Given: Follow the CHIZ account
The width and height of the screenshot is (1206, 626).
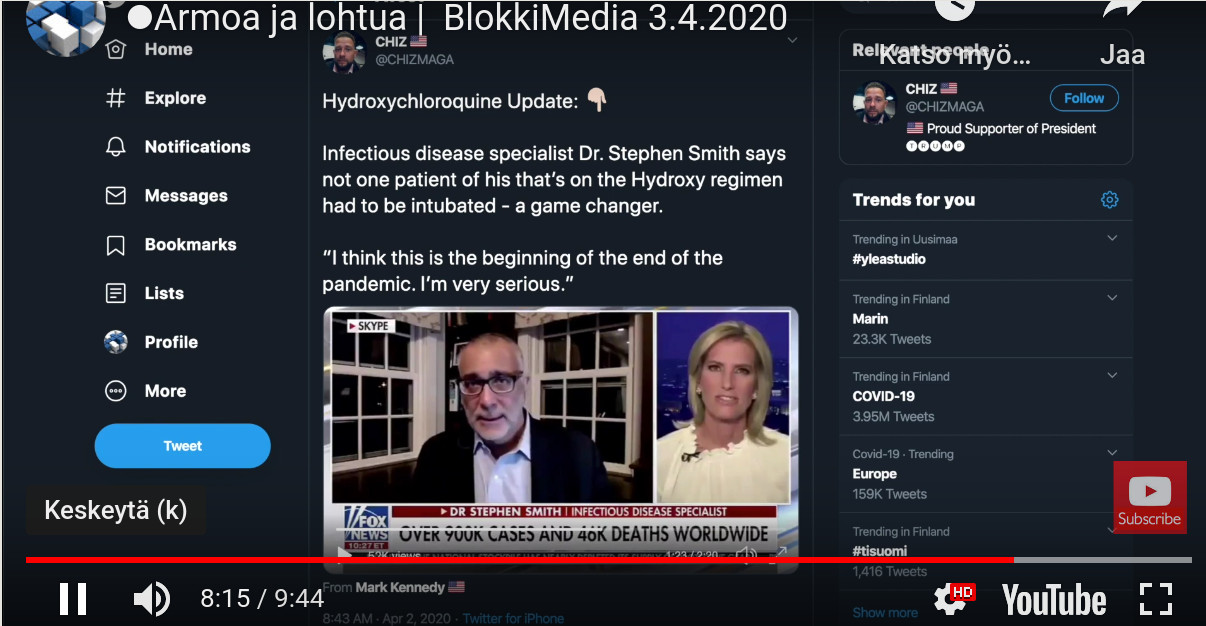Looking at the screenshot, I should click(1083, 98).
